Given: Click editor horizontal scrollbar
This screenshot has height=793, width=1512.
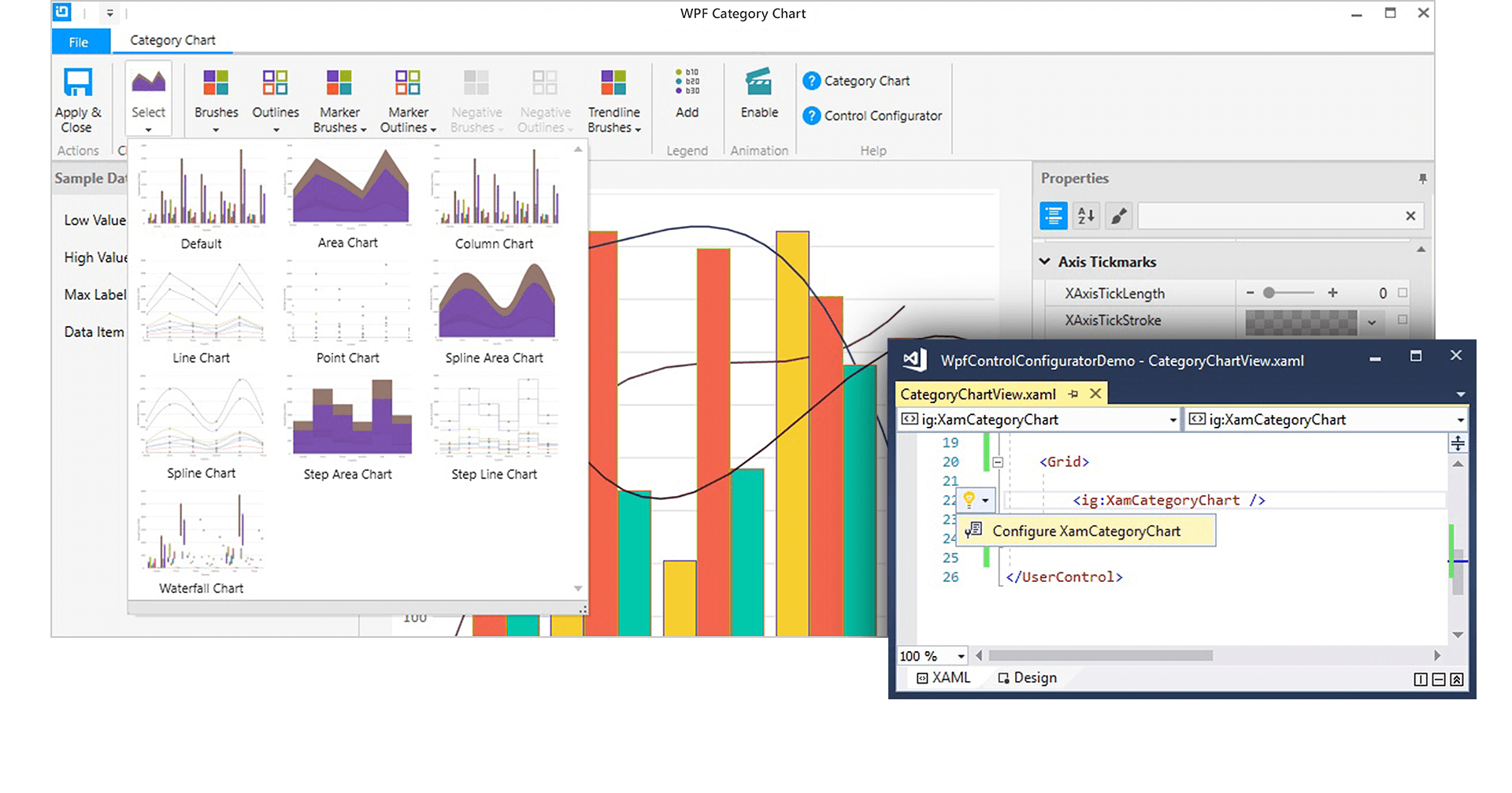Looking at the screenshot, I should tap(1101, 655).
